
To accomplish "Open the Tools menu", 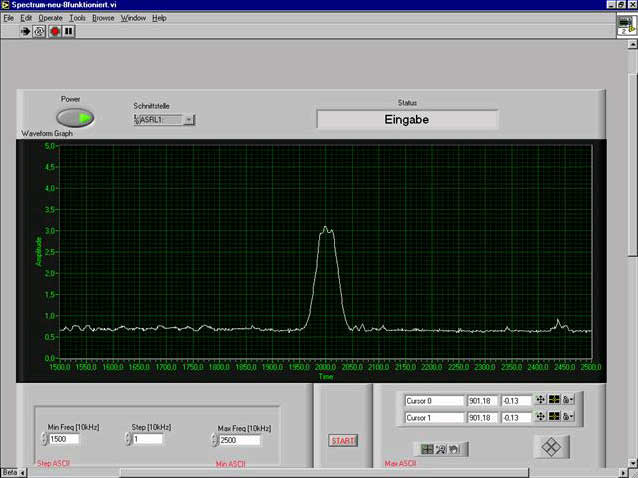I will pos(77,18).
